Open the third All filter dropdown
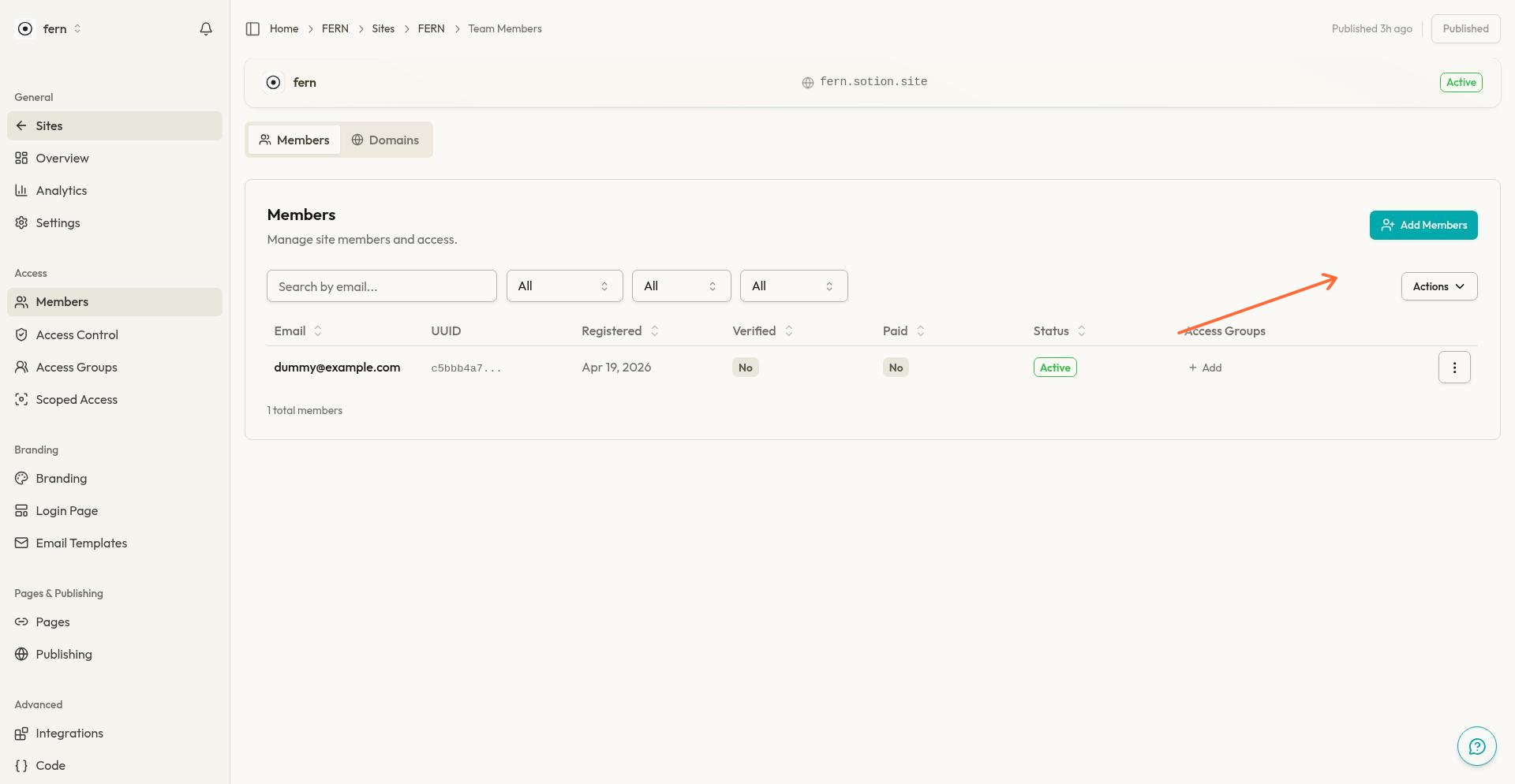 click(x=794, y=286)
